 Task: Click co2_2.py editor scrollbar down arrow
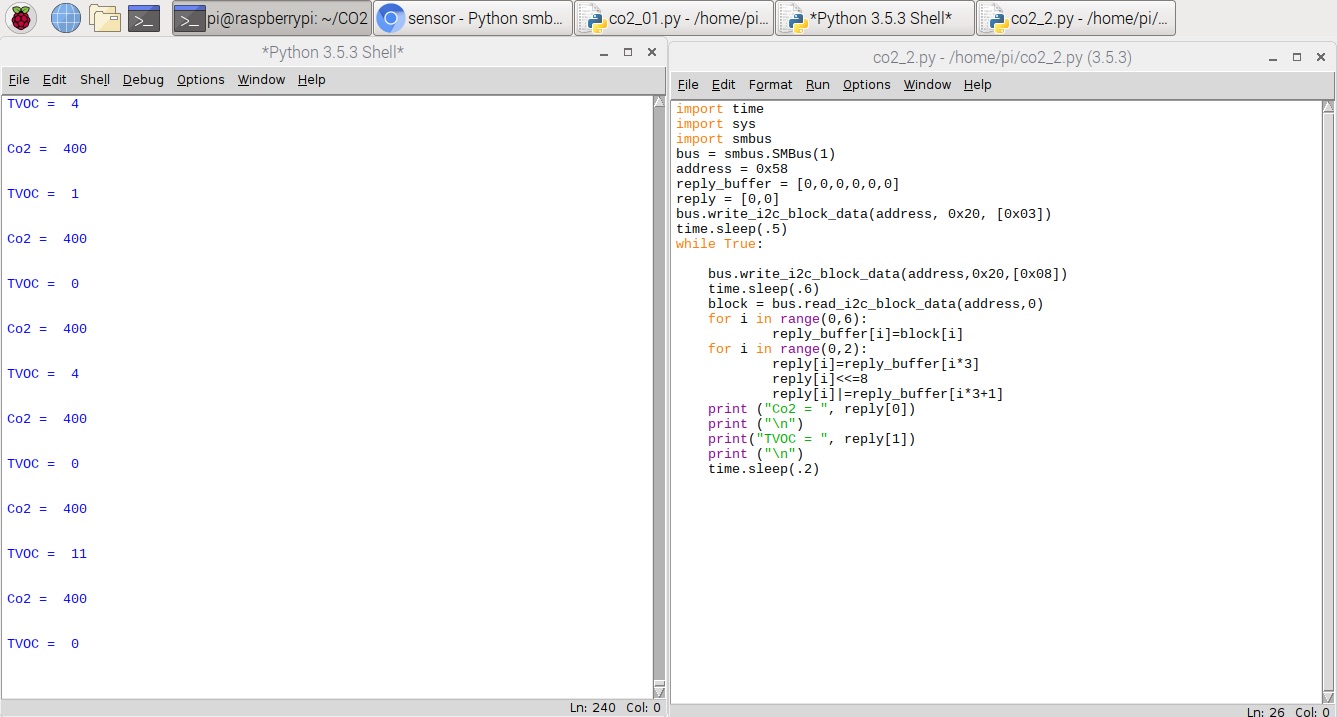coord(1328,696)
